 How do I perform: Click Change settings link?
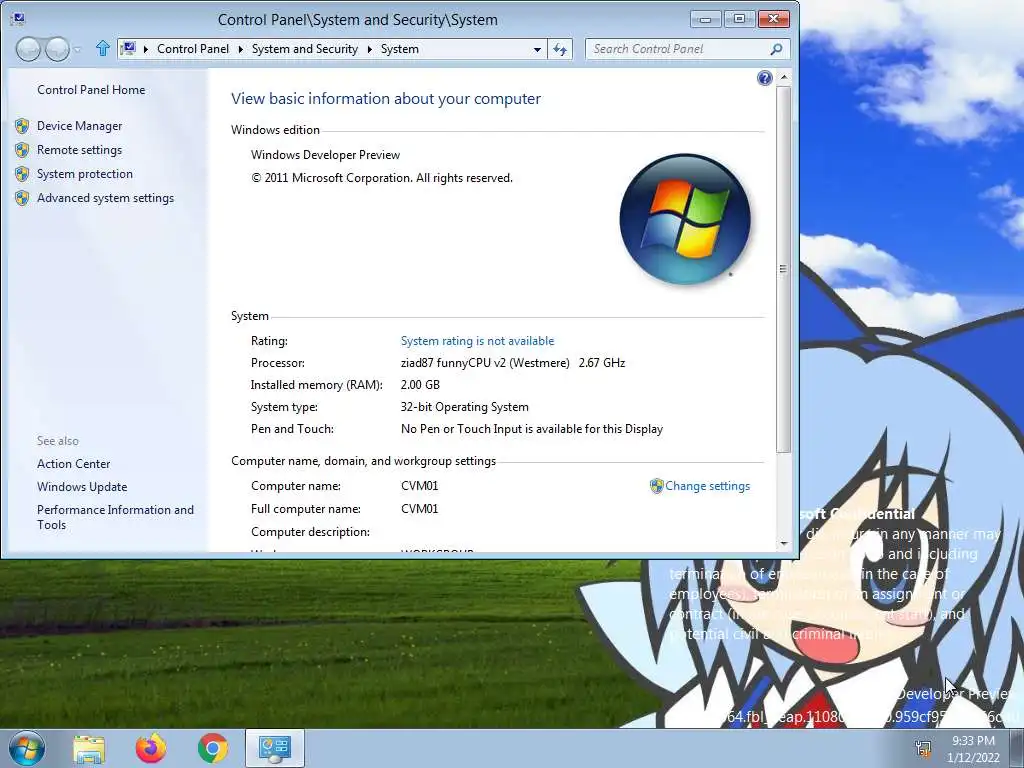[x=707, y=486]
